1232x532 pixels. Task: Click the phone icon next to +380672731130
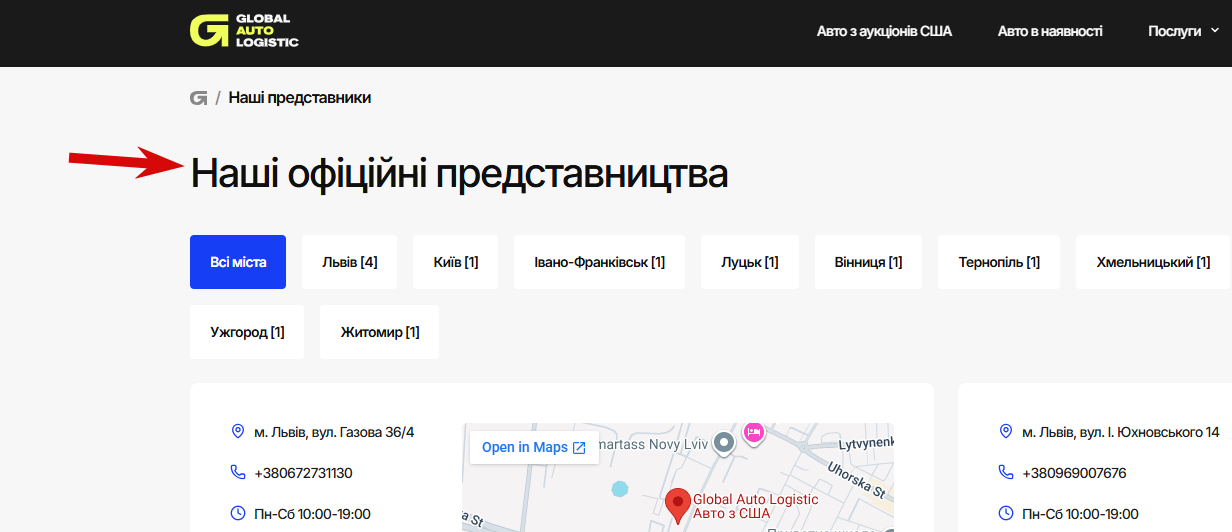(x=238, y=473)
